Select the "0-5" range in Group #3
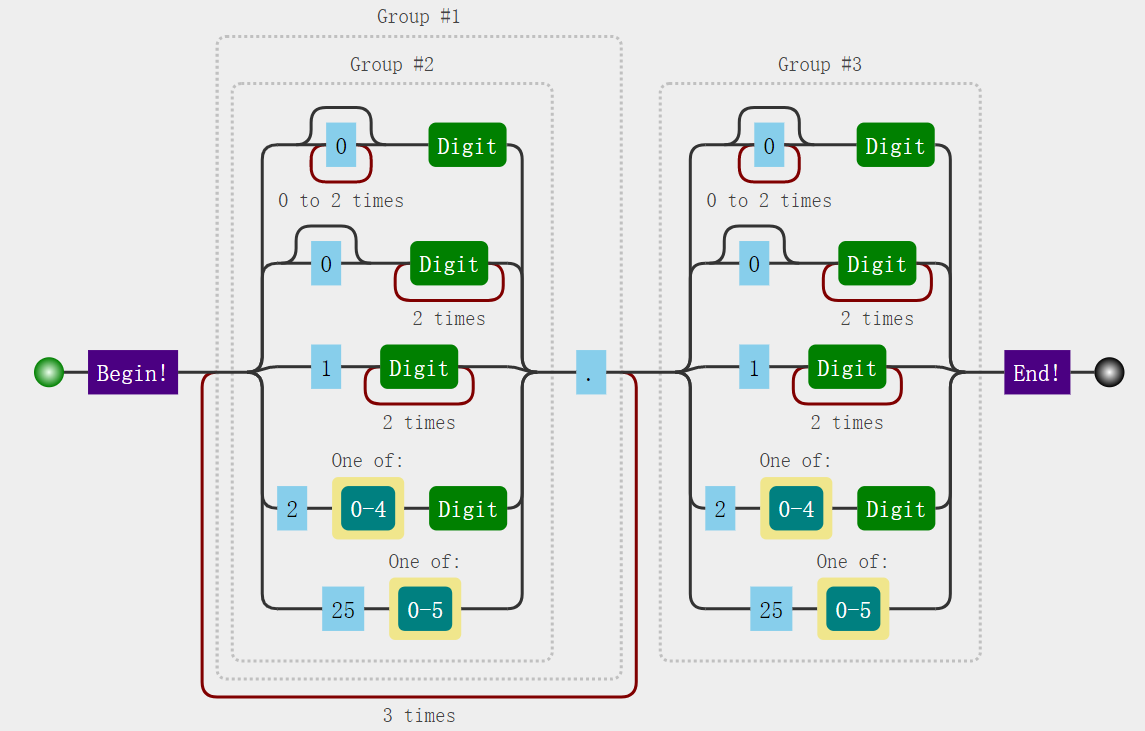This screenshot has height=731, width=1145. (853, 609)
